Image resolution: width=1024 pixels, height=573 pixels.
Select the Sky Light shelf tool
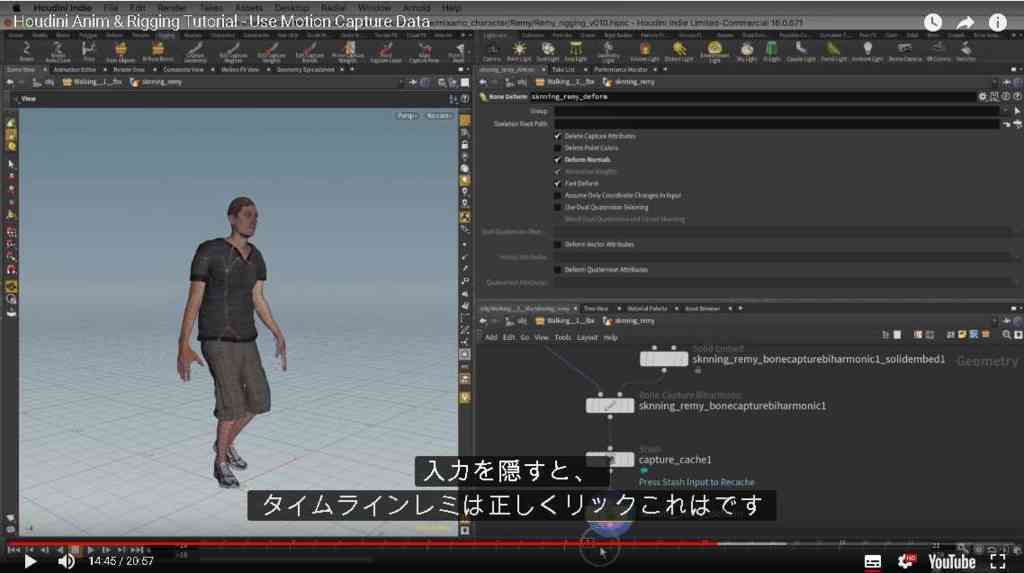click(746, 51)
